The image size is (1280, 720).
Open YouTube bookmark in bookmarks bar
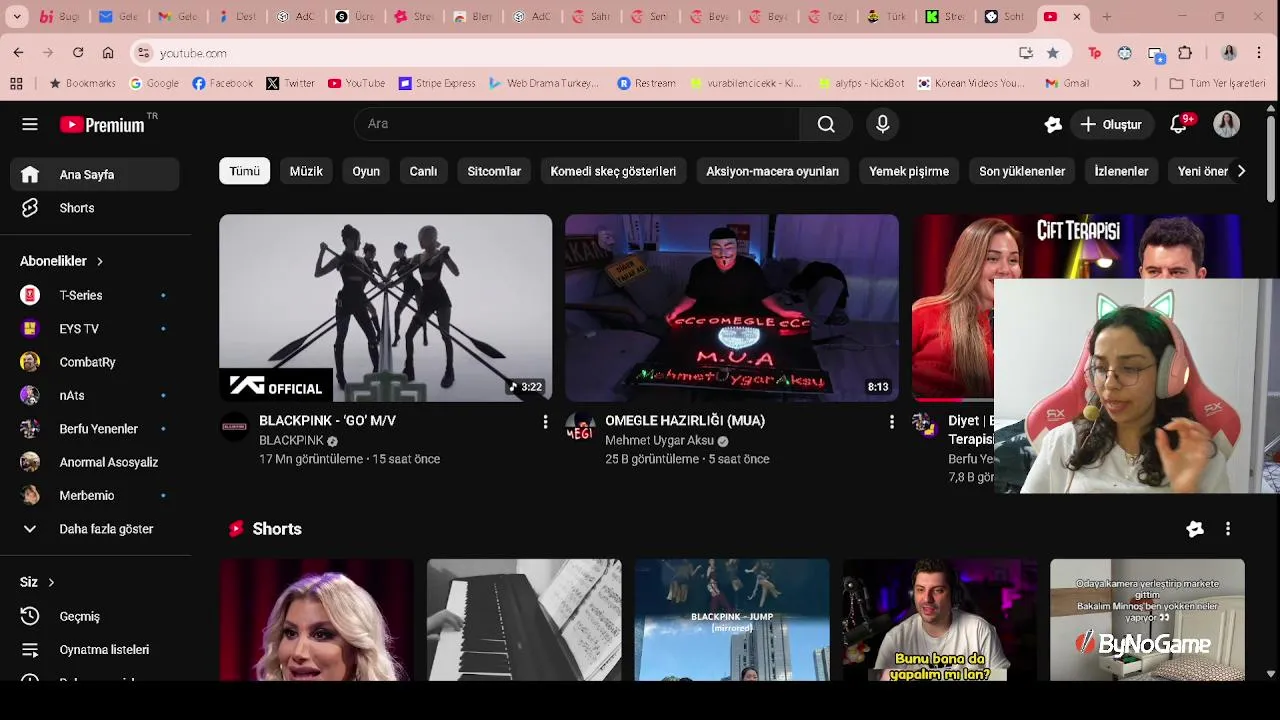point(356,83)
